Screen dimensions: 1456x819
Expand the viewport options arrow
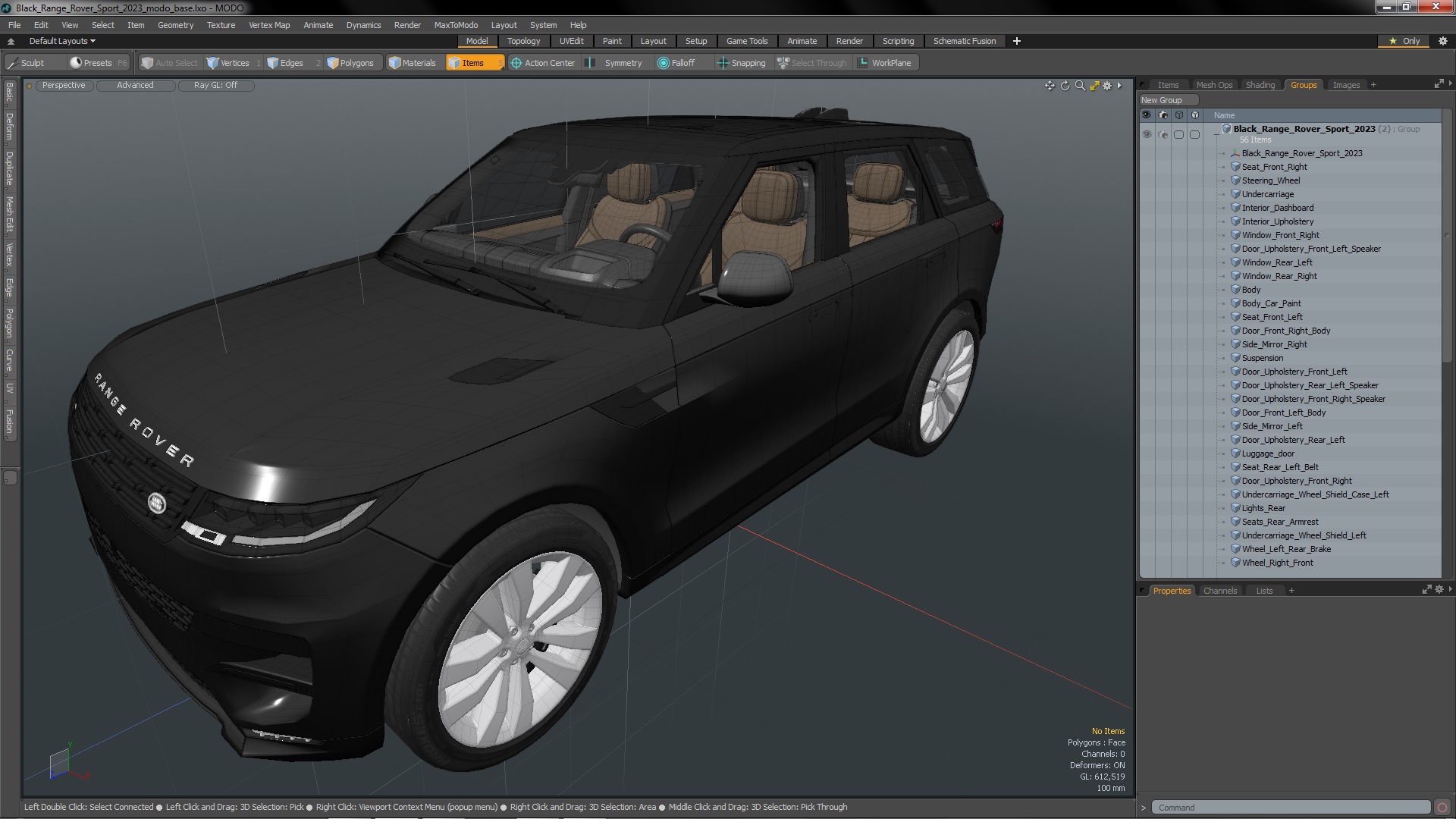point(1119,86)
